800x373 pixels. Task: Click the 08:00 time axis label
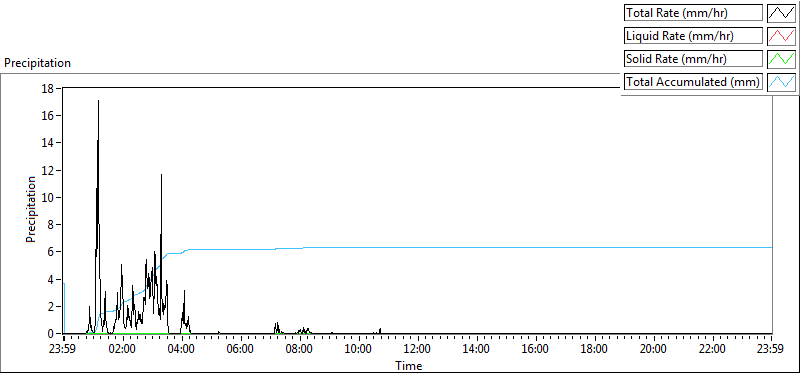point(299,350)
